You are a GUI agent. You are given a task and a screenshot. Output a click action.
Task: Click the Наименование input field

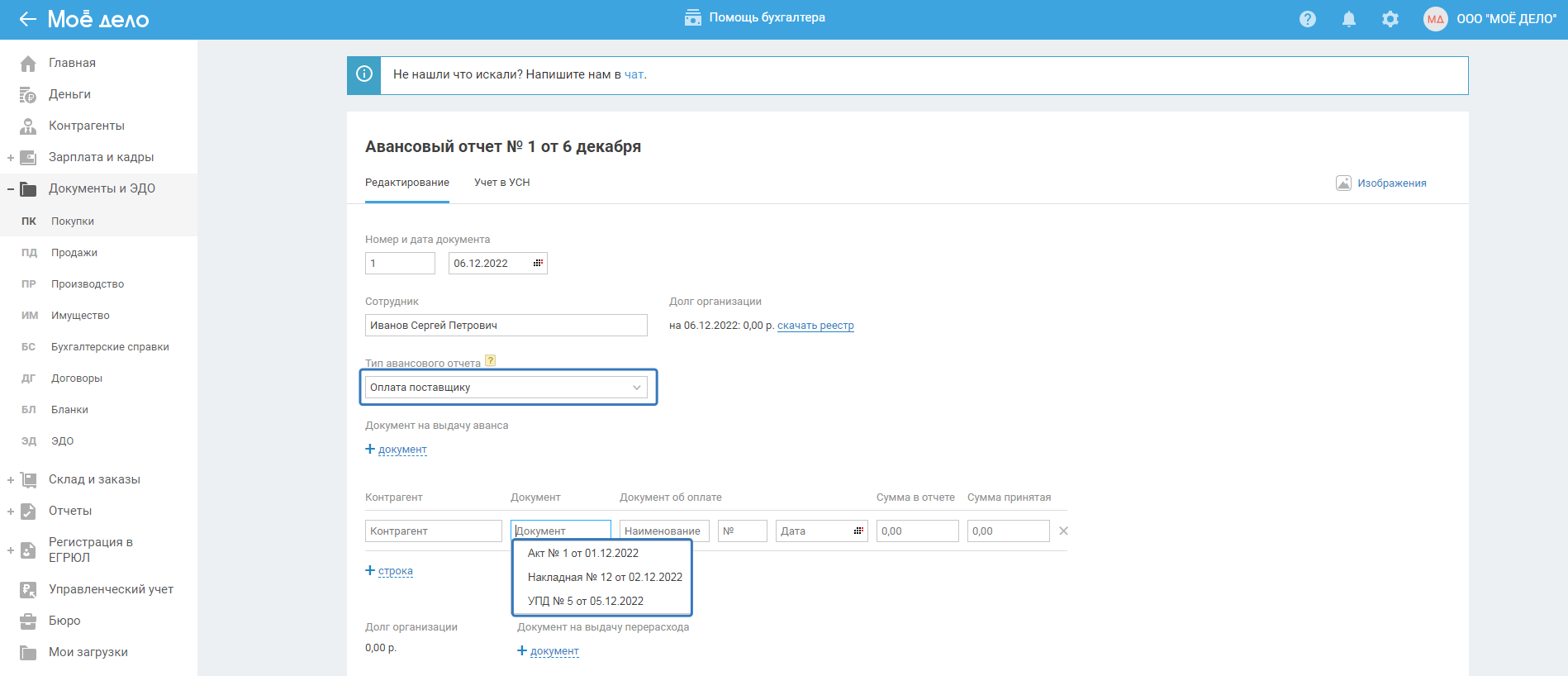(x=664, y=531)
